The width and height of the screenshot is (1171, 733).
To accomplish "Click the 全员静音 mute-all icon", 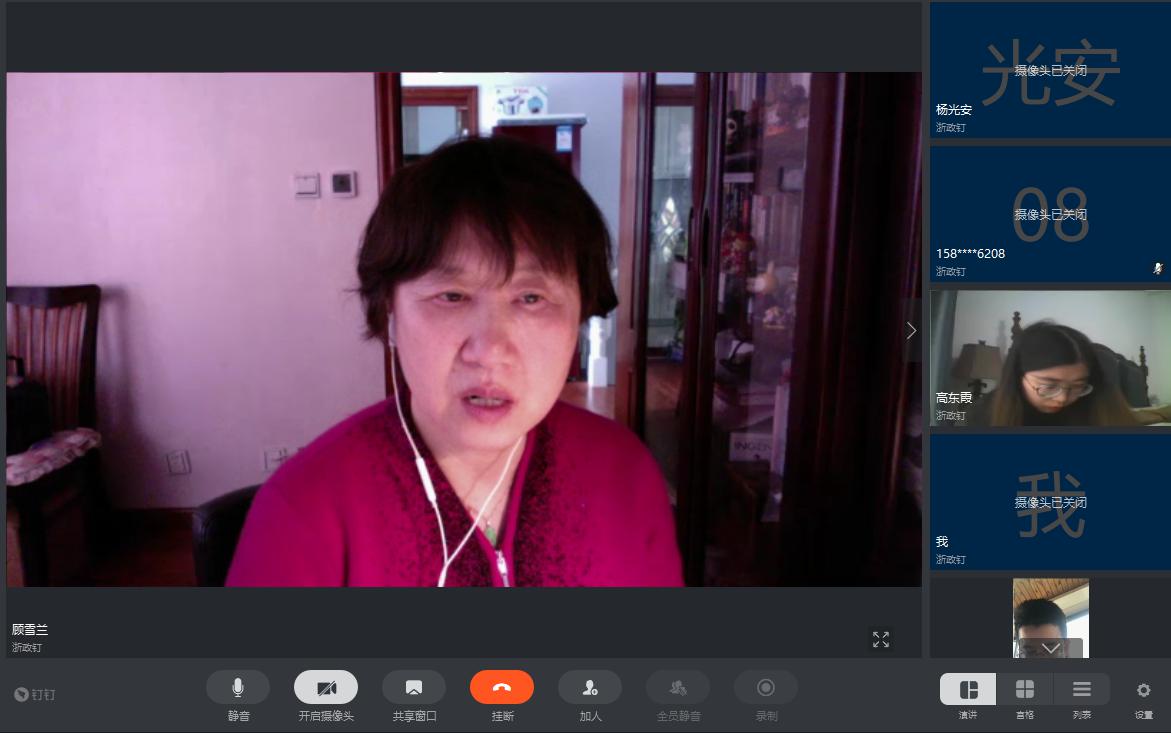I will click(x=678, y=687).
